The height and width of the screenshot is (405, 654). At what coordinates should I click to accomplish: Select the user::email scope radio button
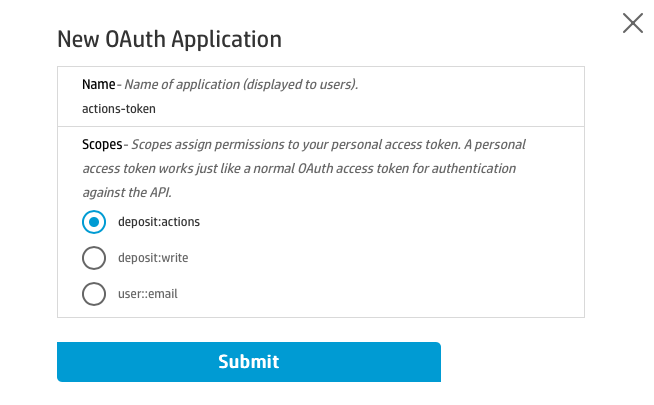[94, 294]
